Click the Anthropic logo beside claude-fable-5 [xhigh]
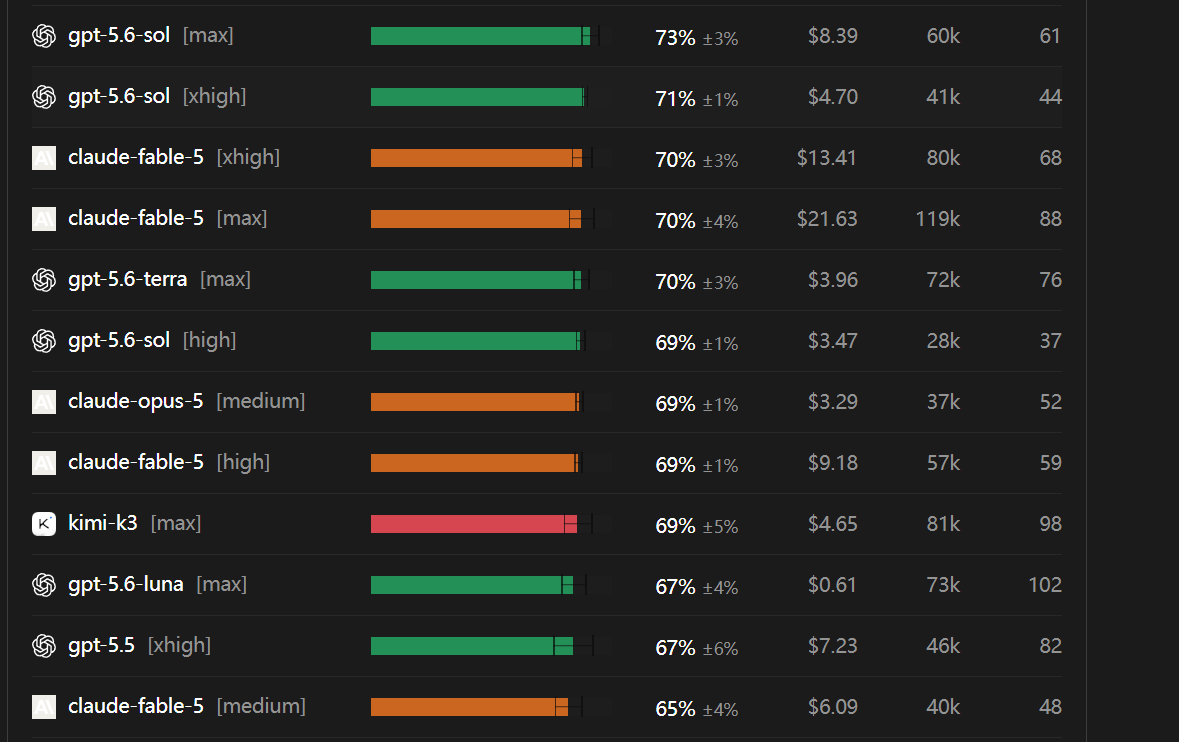The image size is (1179, 742). (44, 158)
